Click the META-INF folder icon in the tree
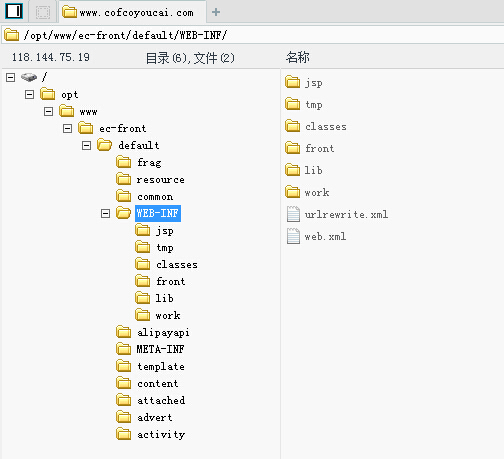 tap(124, 349)
